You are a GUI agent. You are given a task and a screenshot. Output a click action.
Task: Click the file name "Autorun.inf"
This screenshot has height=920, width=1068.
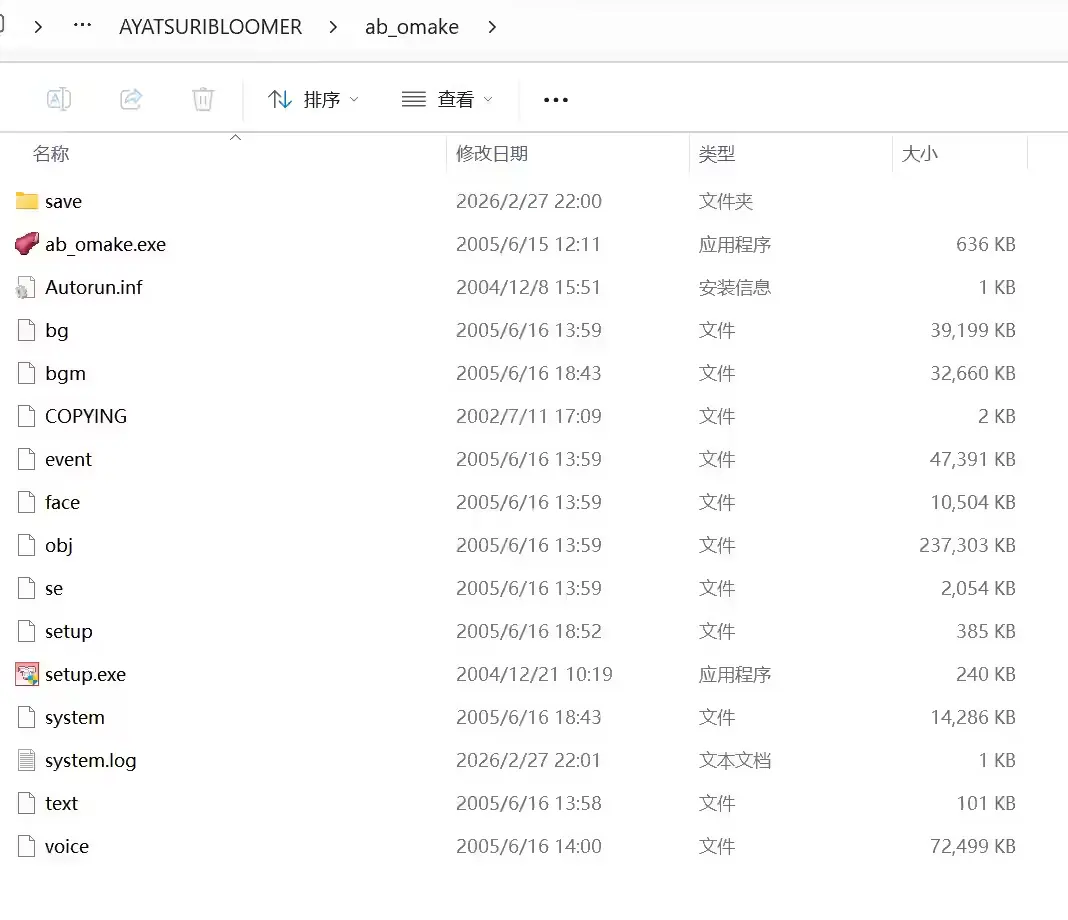[x=94, y=287]
